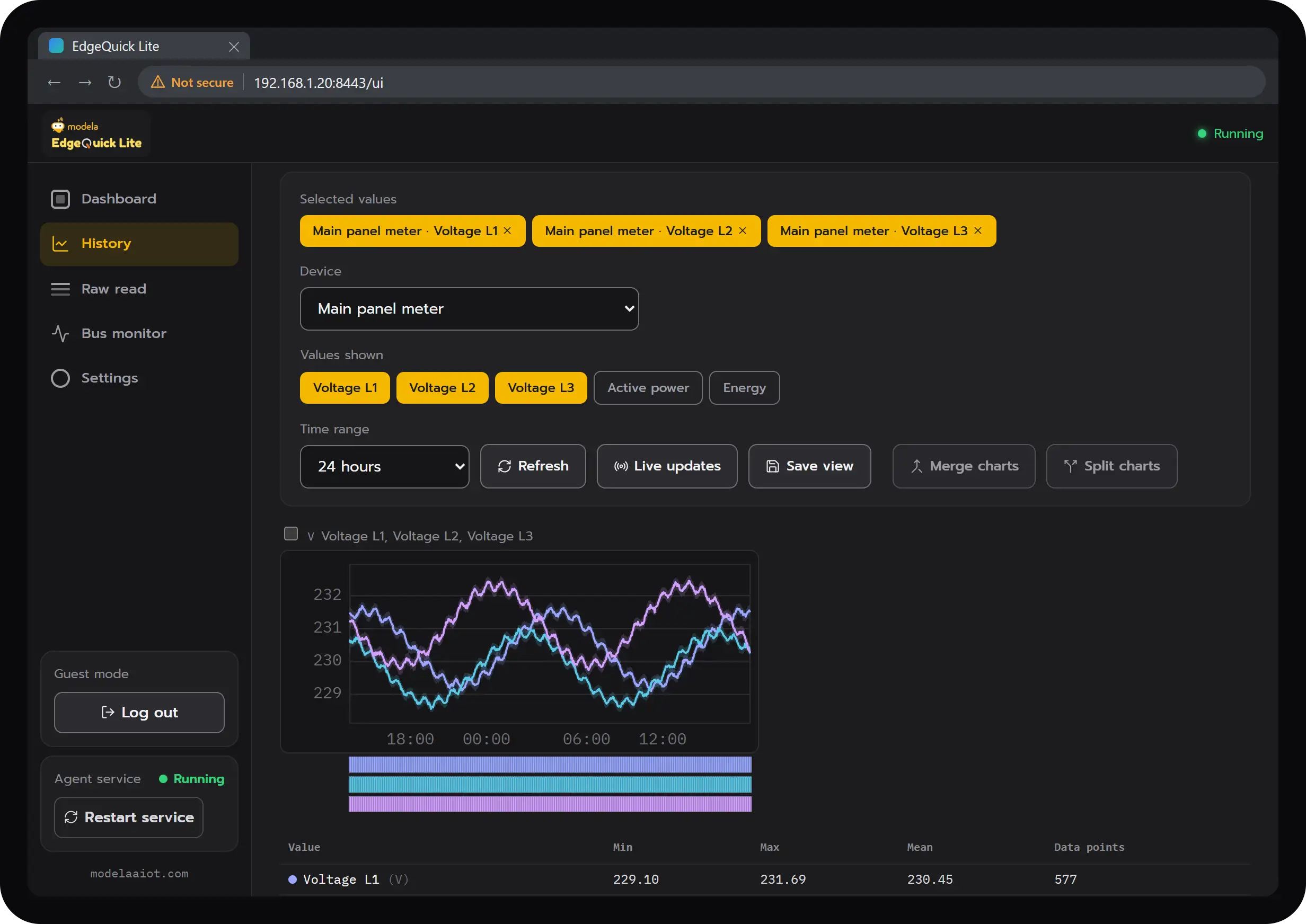Open the Device dropdown (Main panel meter)
1306x924 pixels.
[470, 309]
